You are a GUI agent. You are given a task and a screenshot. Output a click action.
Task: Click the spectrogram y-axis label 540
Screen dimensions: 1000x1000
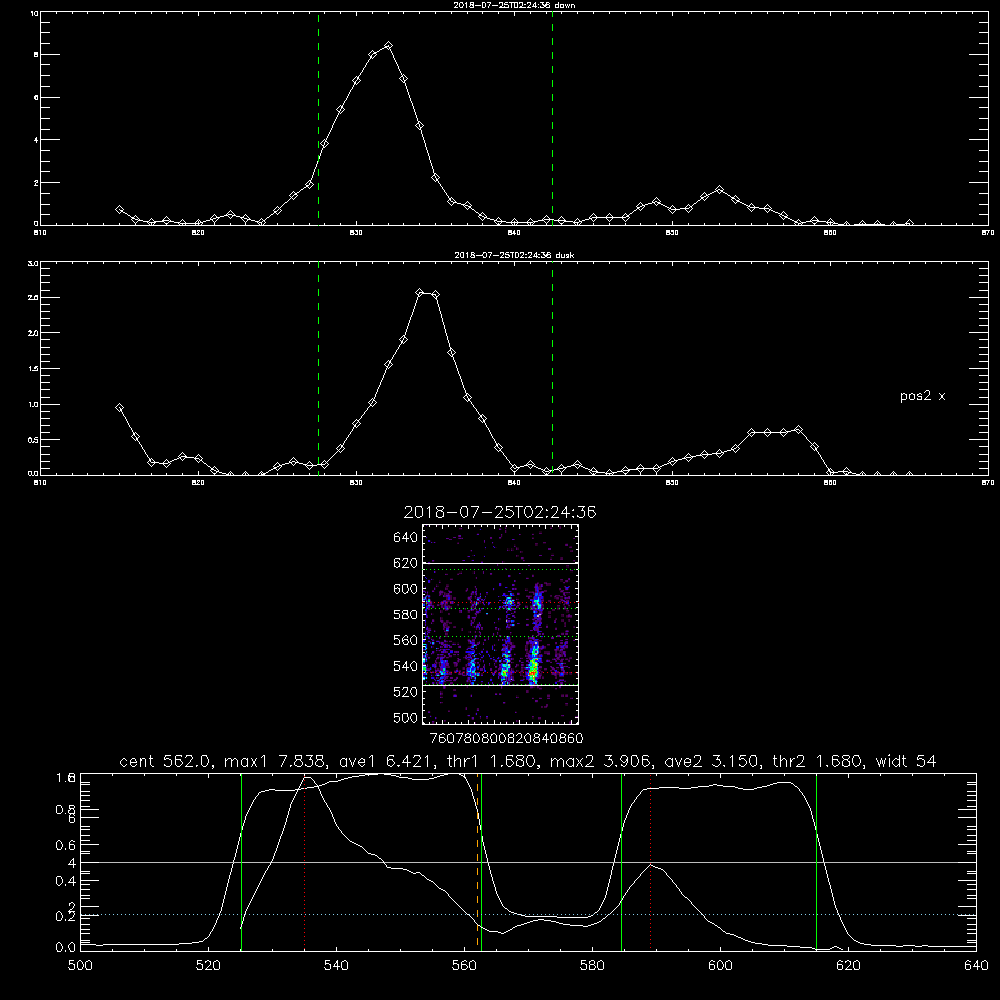pyautogui.click(x=406, y=666)
